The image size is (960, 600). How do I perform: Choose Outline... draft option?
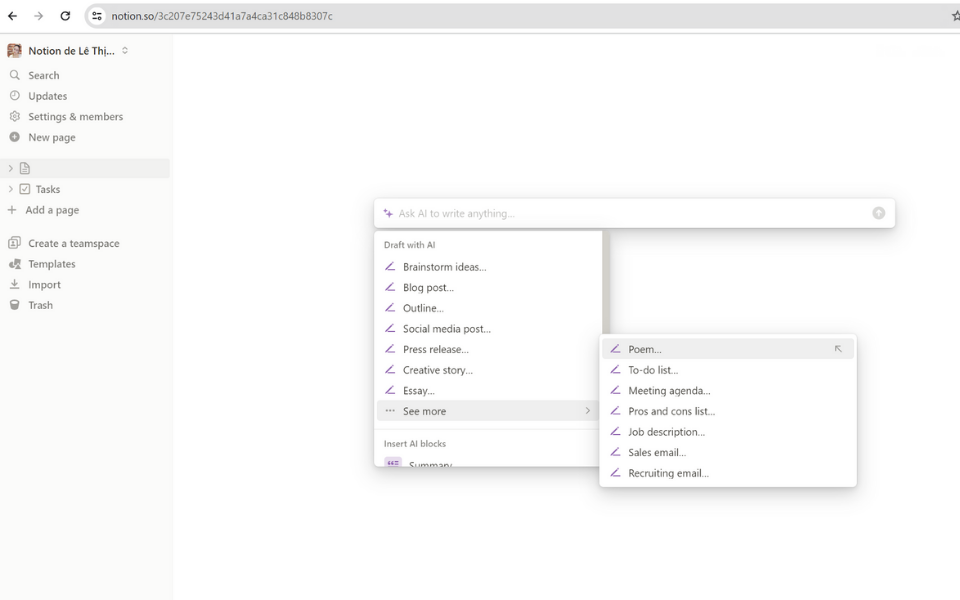[x=488, y=308]
